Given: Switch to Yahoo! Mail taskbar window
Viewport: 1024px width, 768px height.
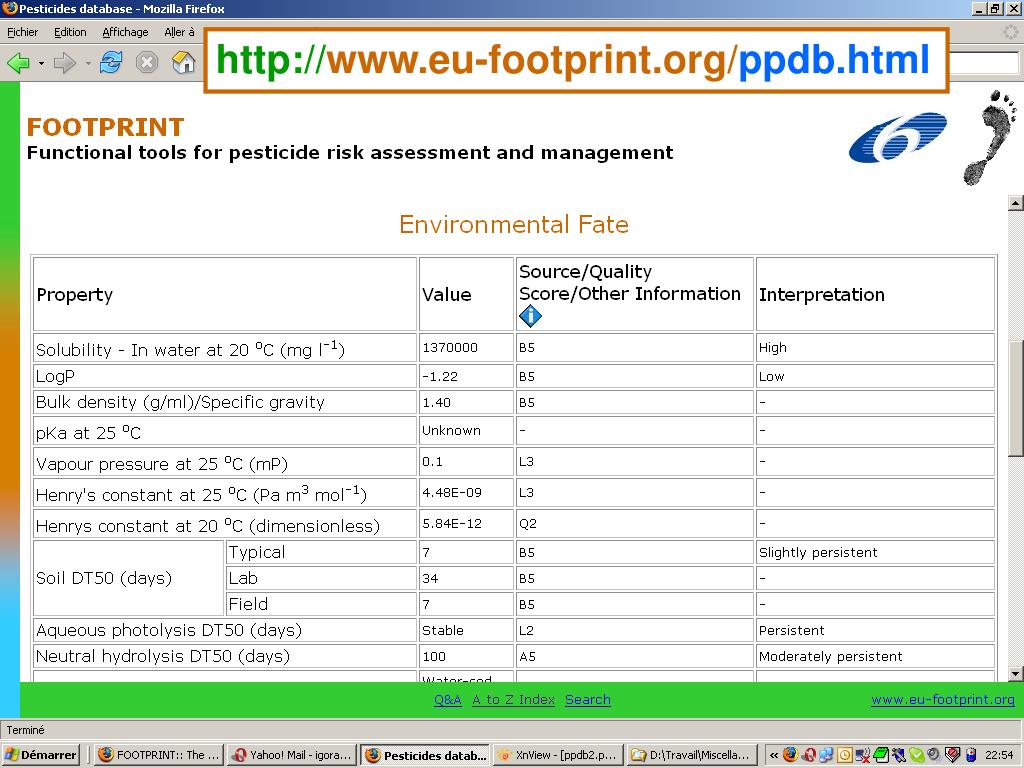Looking at the screenshot, I should (x=292, y=755).
